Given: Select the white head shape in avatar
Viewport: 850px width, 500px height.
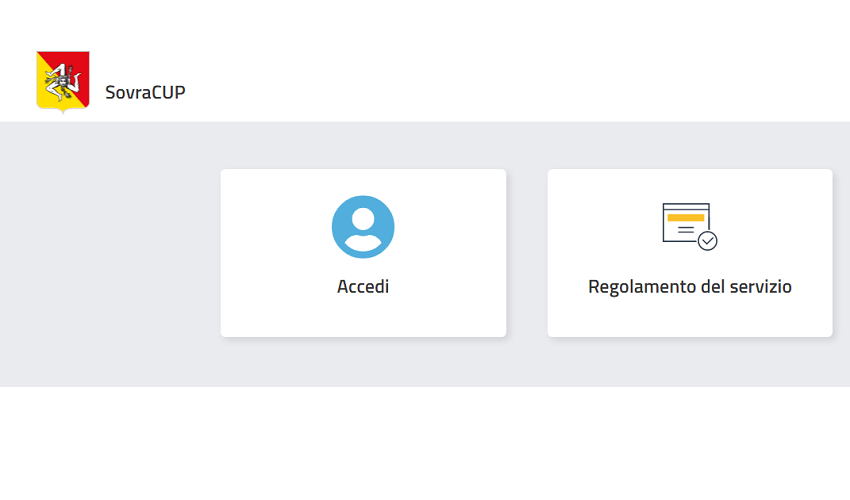Looking at the screenshot, I should [x=363, y=219].
